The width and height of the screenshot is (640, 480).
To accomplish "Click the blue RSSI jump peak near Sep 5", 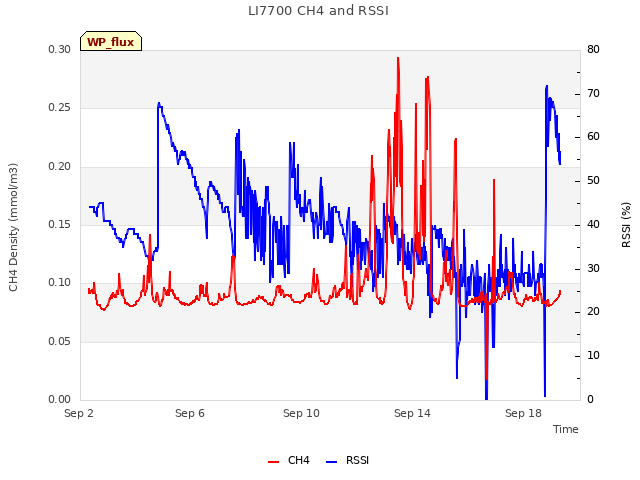I will 159,104.
